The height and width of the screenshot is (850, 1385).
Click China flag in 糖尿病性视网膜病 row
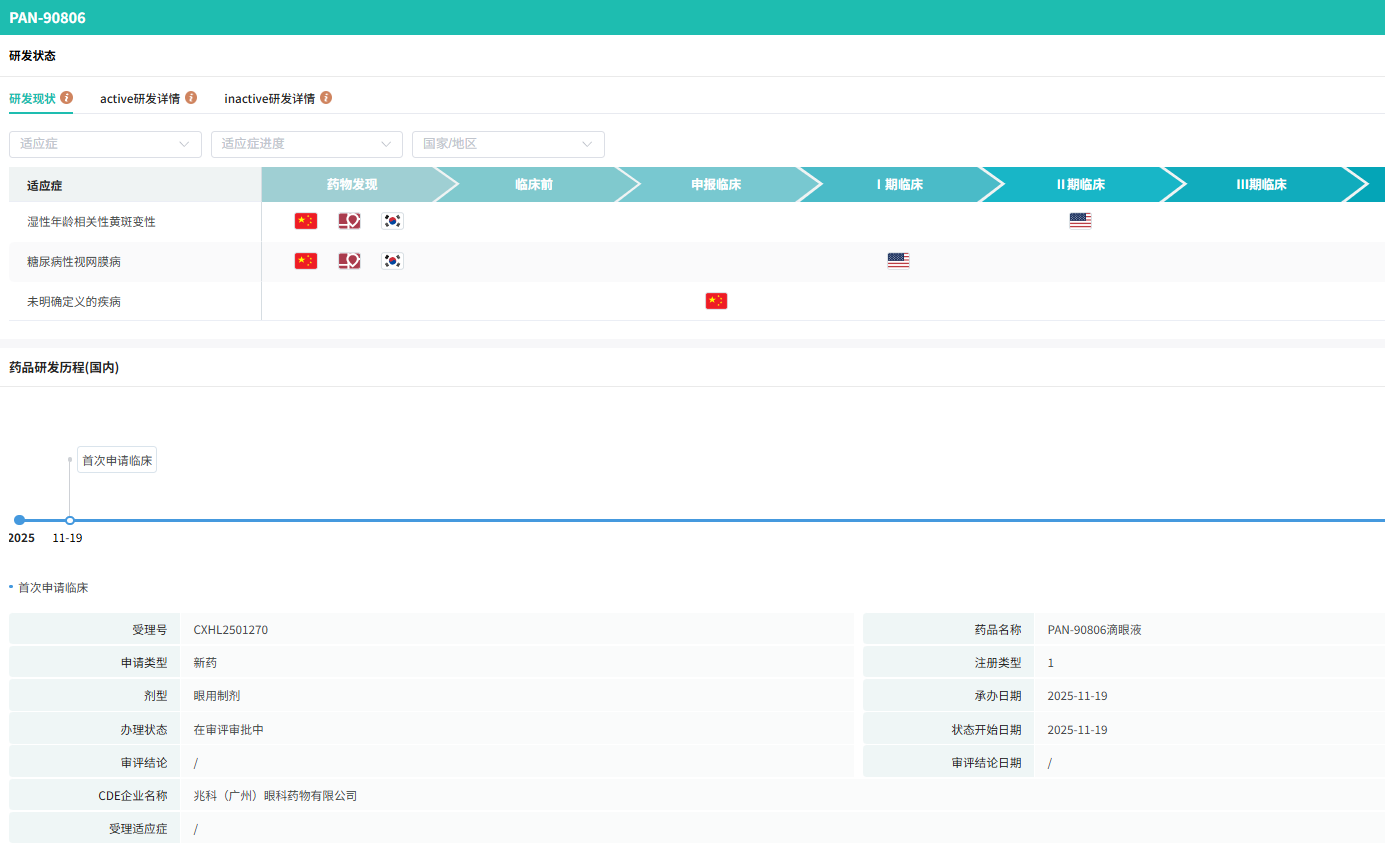[x=305, y=261]
